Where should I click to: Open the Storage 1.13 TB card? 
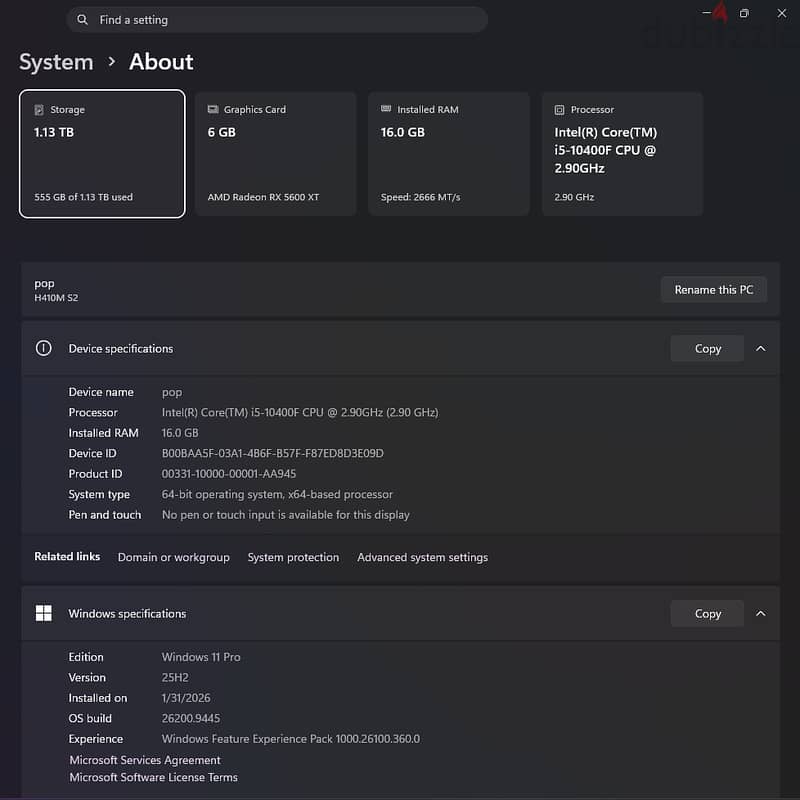click(x=102, y=154)
